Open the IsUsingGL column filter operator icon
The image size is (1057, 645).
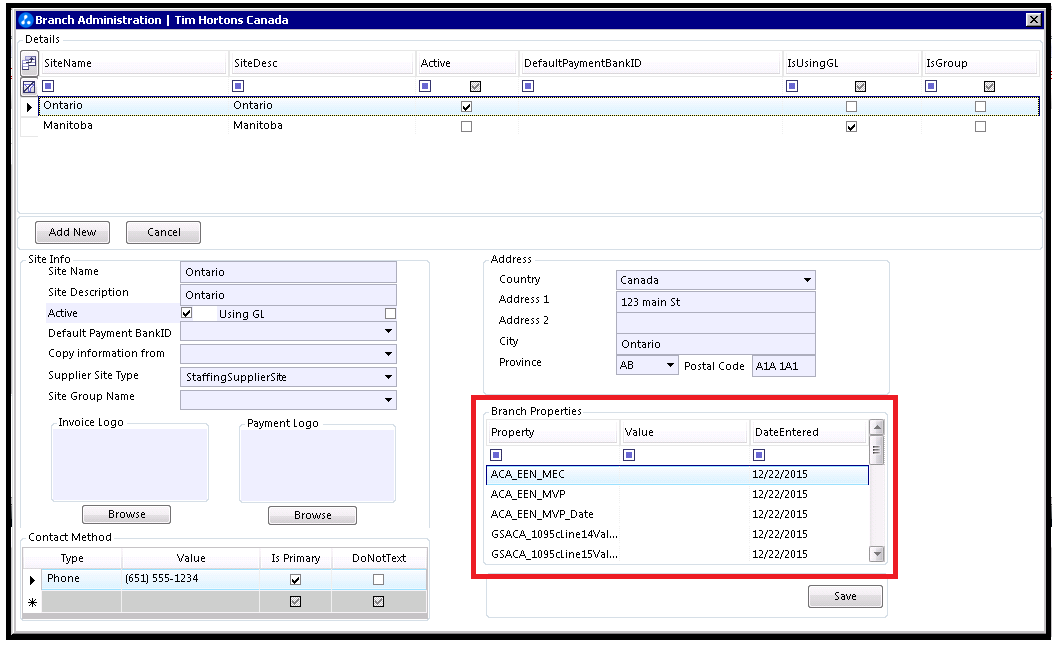(792, 86)
